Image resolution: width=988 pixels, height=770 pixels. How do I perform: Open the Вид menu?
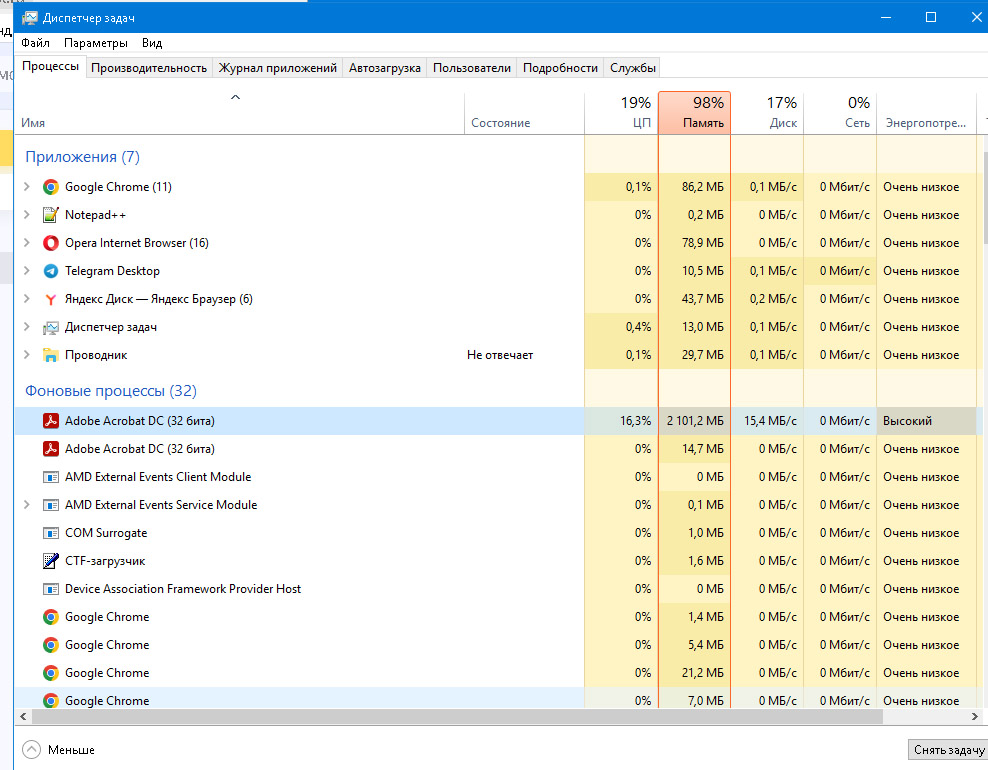tap(152, 43)
